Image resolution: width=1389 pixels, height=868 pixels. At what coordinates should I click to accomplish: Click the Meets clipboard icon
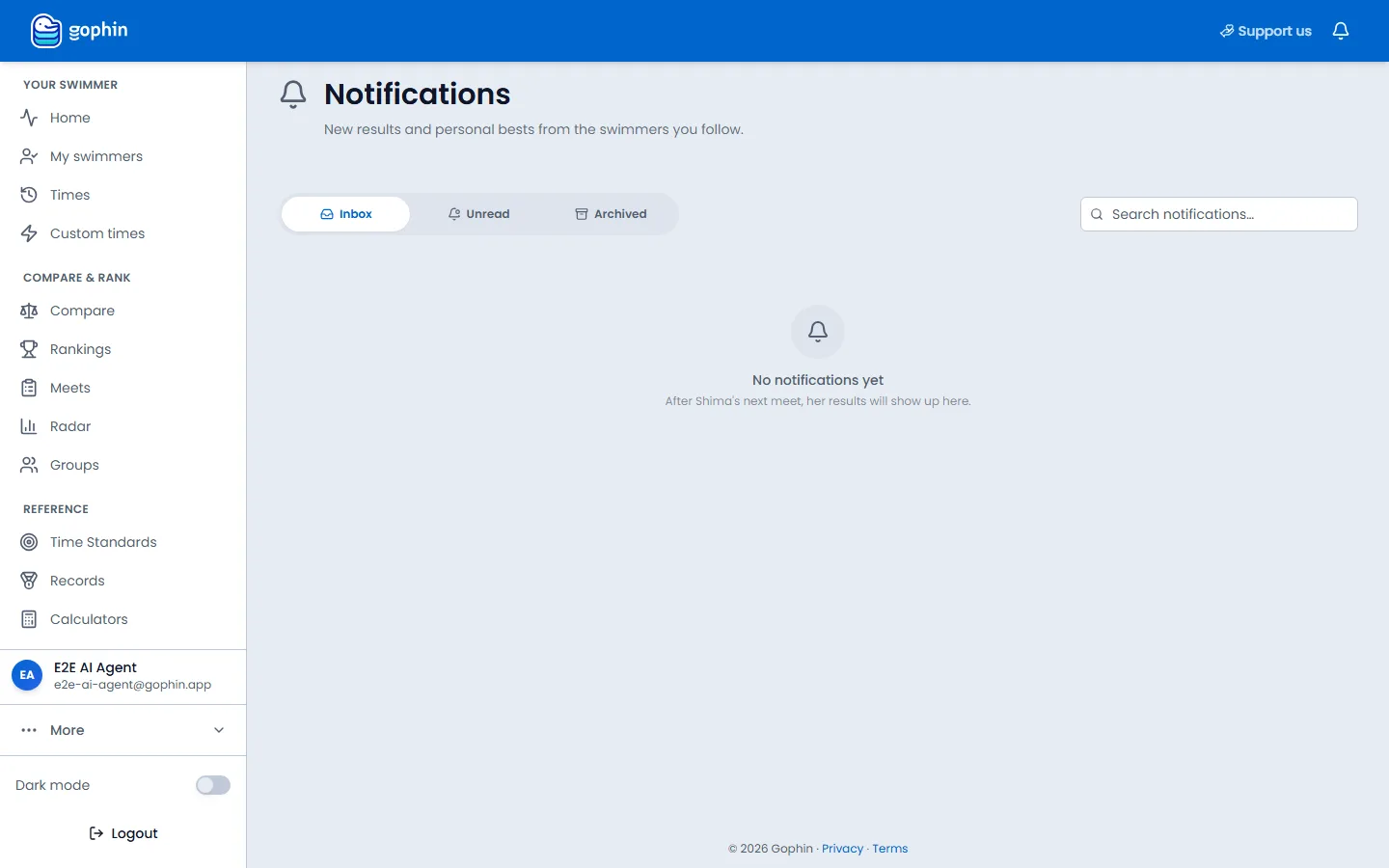click(x=29, y=388)
